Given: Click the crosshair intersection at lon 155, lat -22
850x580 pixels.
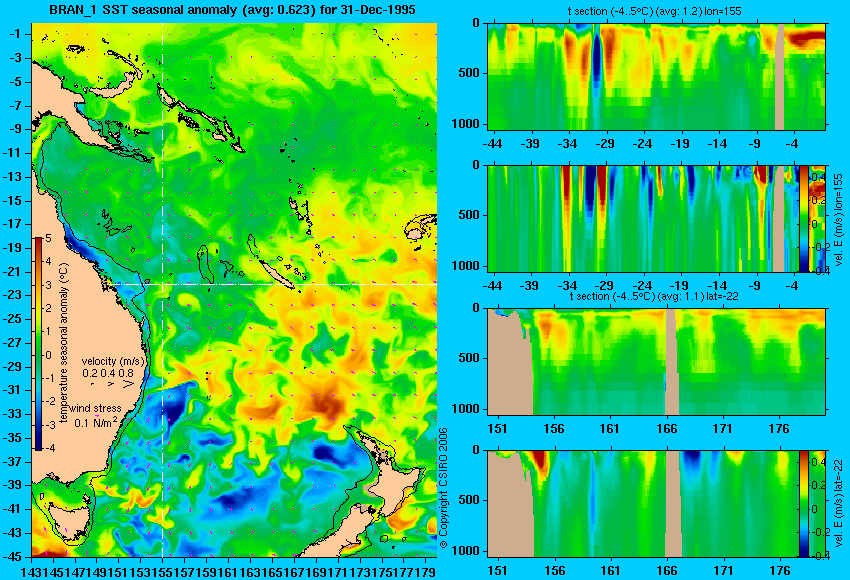Looking at the screenshot, I should point(163,284).
